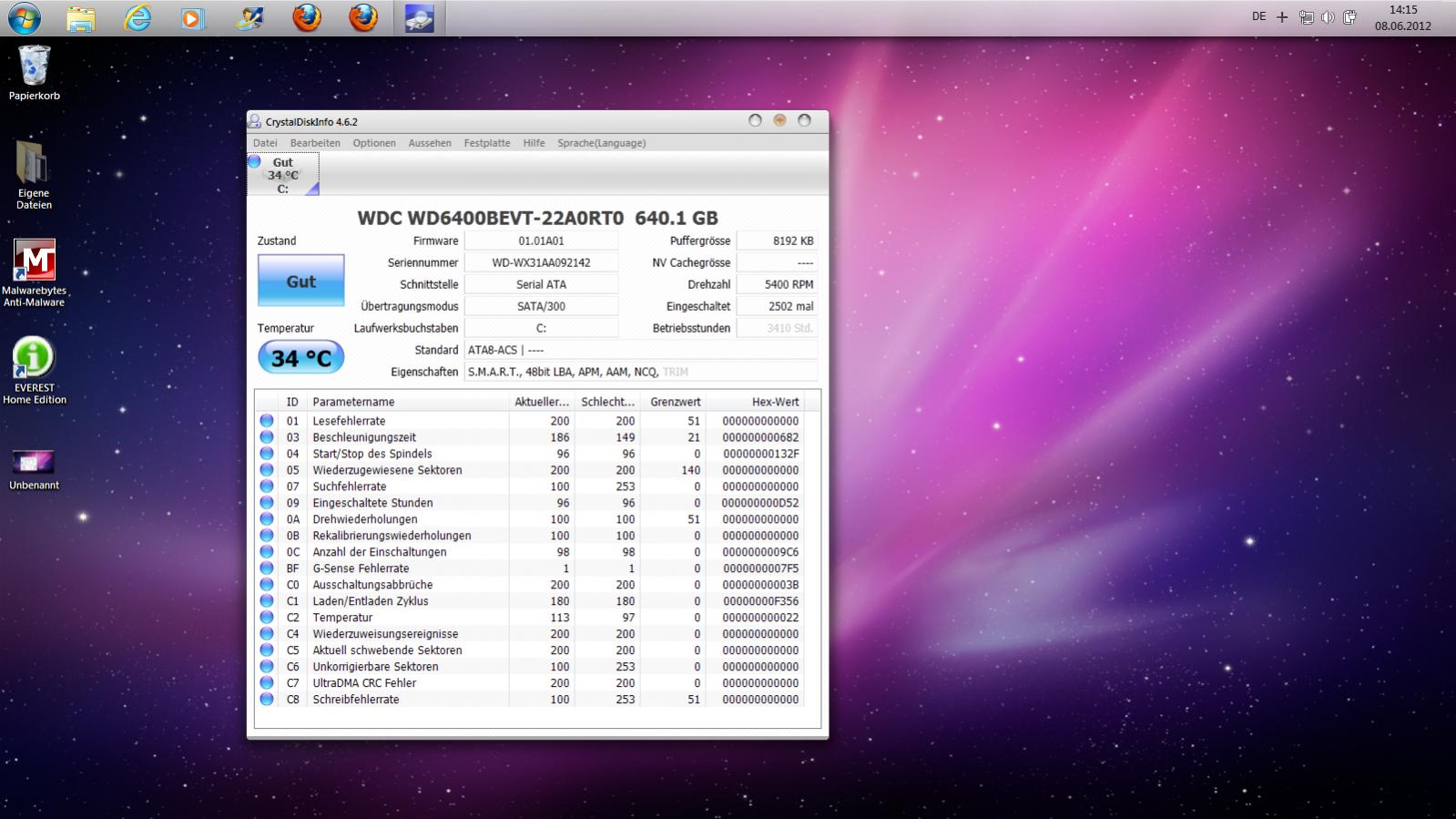
Task: Click the Drehzahl field 5400 RPM
Action: 777,284
